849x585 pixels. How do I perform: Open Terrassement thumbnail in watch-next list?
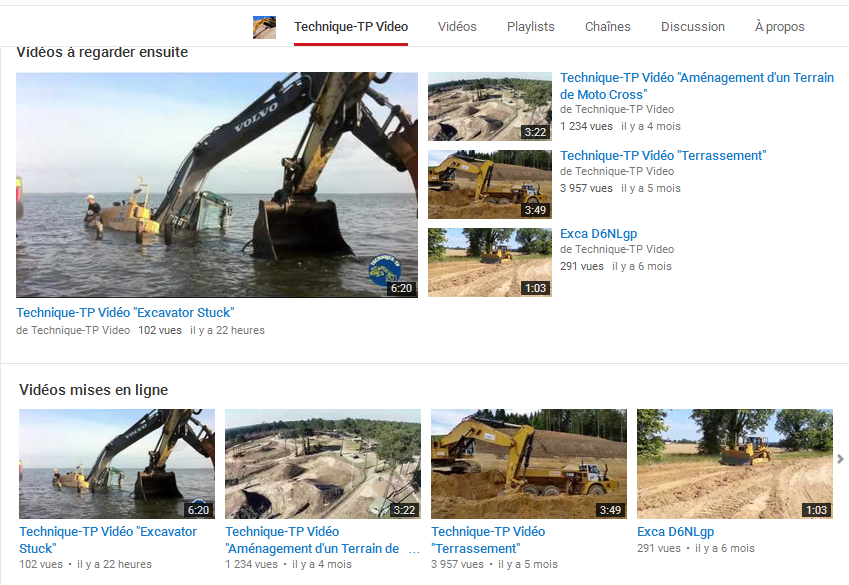pos(489,184)
